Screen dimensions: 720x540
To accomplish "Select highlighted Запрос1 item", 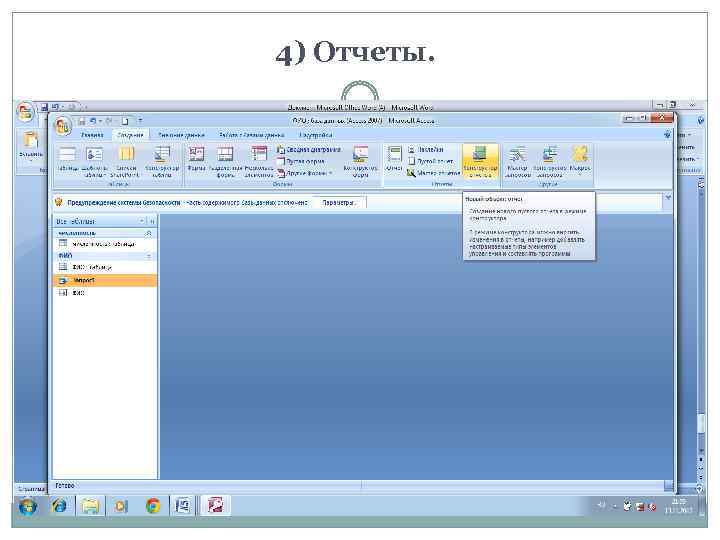I will coord(105,280).
